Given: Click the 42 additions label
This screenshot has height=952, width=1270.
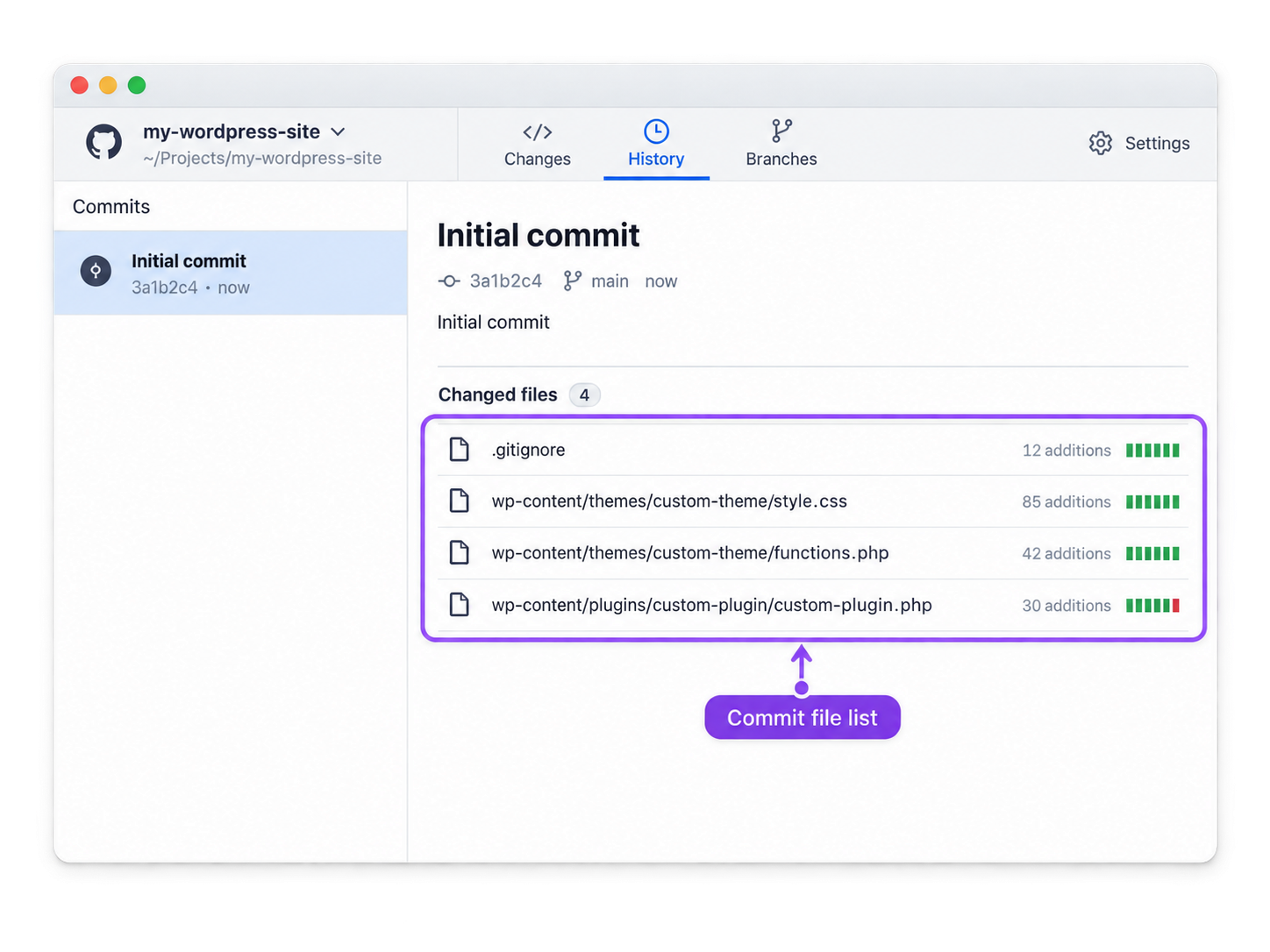Looking at the screenshot, I should (x=1067, y=554).
